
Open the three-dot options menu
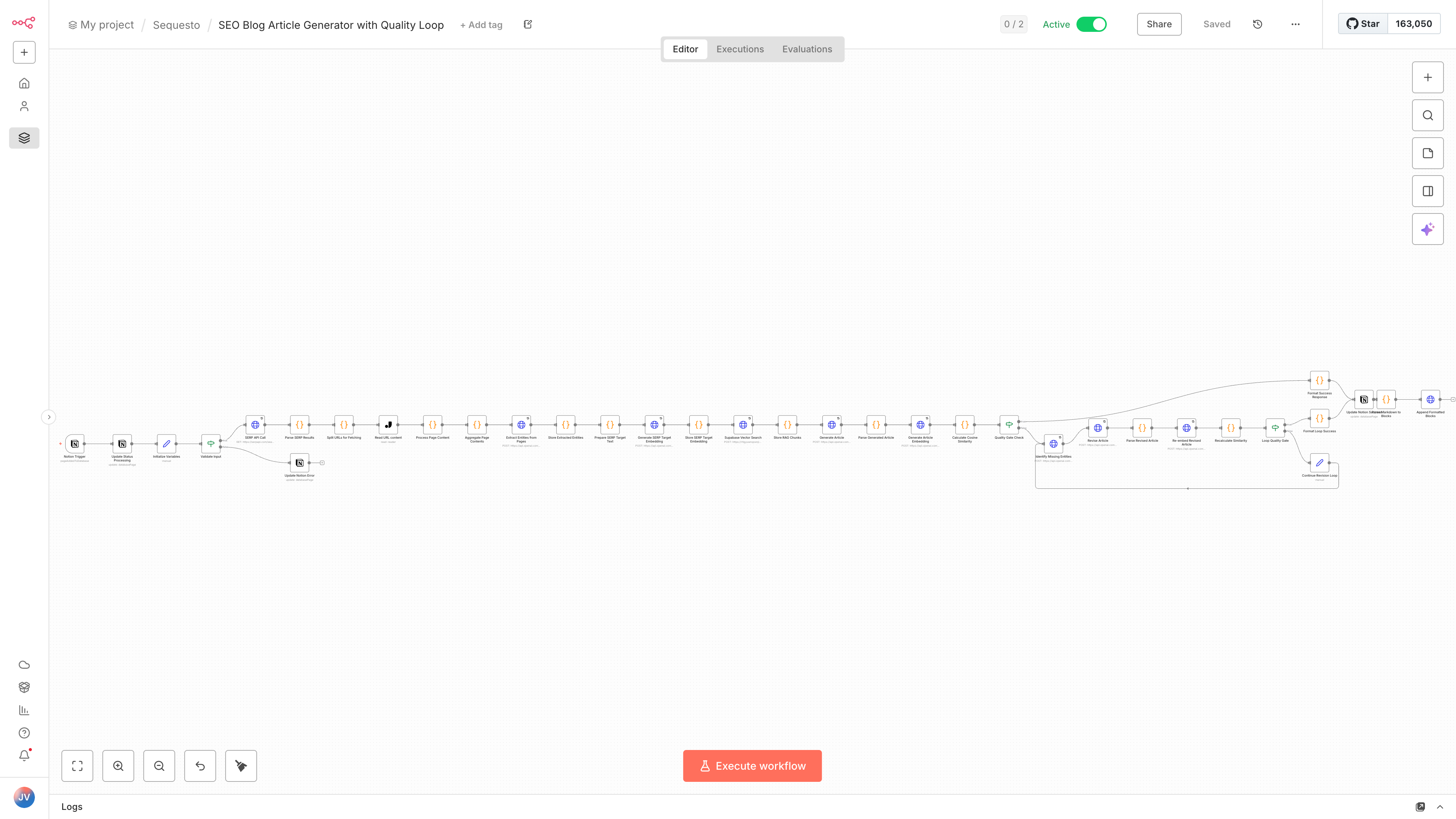tap(1295, 24)
